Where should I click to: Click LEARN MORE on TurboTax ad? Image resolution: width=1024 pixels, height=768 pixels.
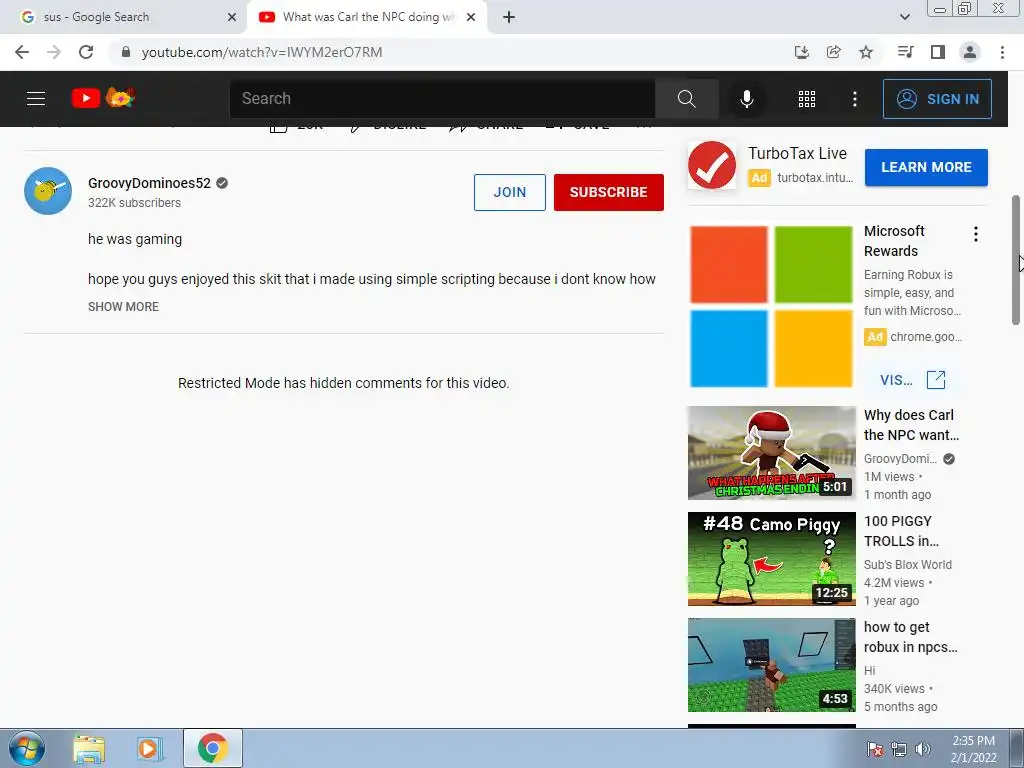tap(926, 167)
